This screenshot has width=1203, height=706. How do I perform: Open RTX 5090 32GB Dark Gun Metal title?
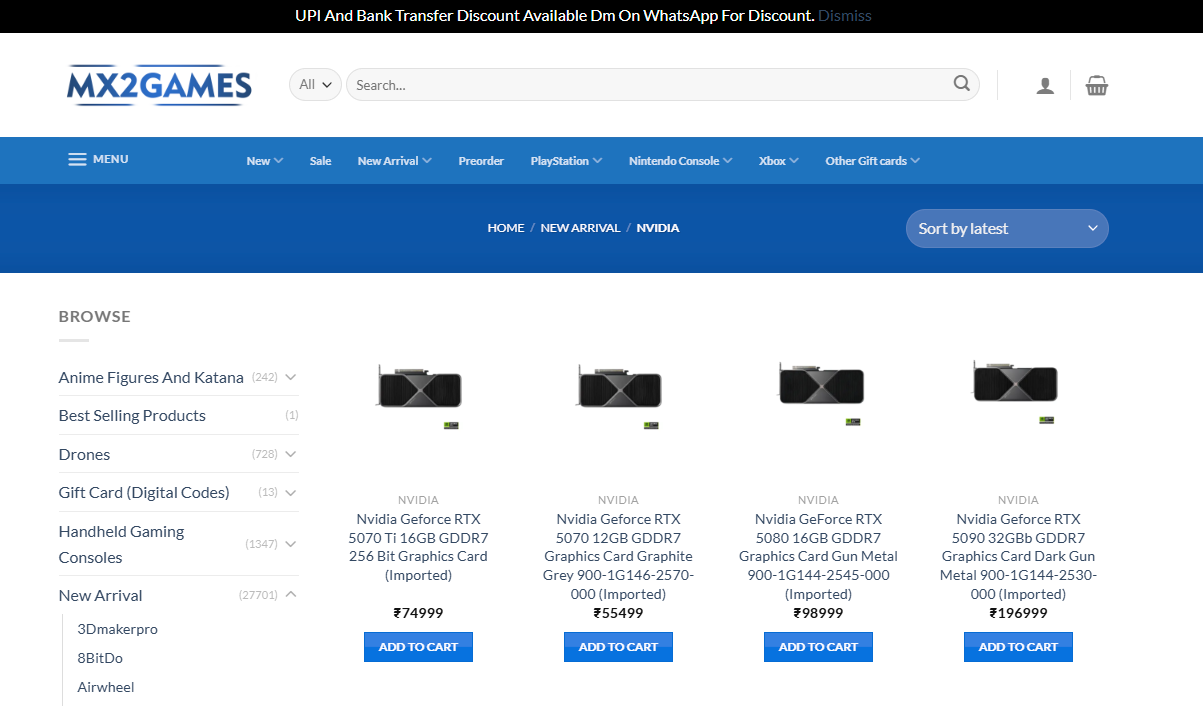coord(1018,556)
